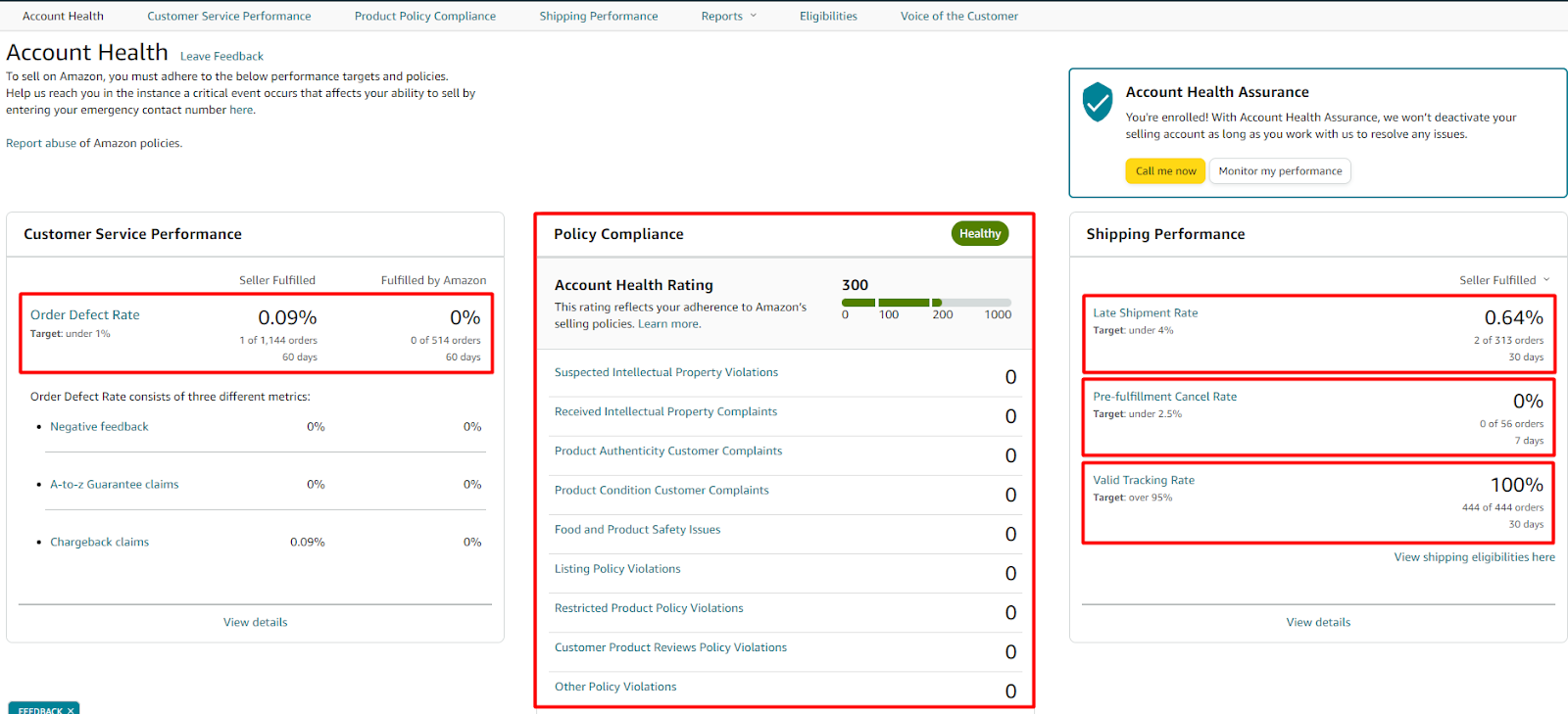Open Product Authenticity Customer Complaints
Screen dimensions: 1568x714
pyautogui.click(x=668, y=452)
